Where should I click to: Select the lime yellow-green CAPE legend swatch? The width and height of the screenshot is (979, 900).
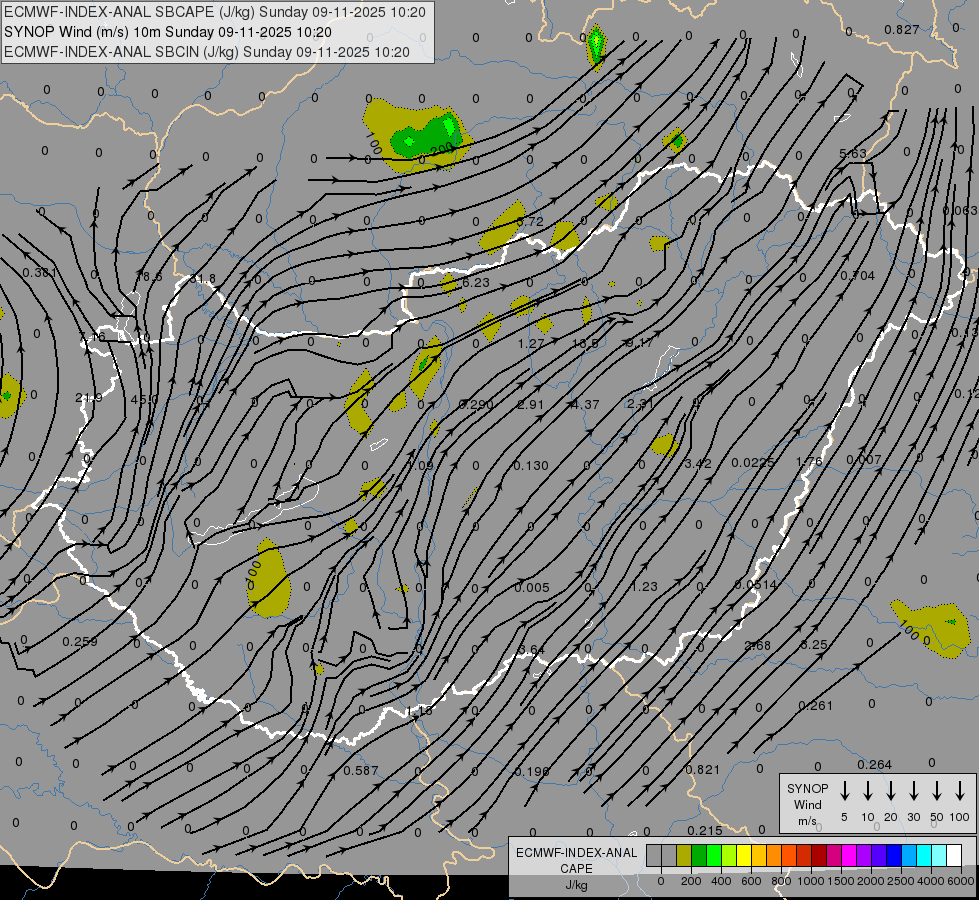click(x=729, y=855)
